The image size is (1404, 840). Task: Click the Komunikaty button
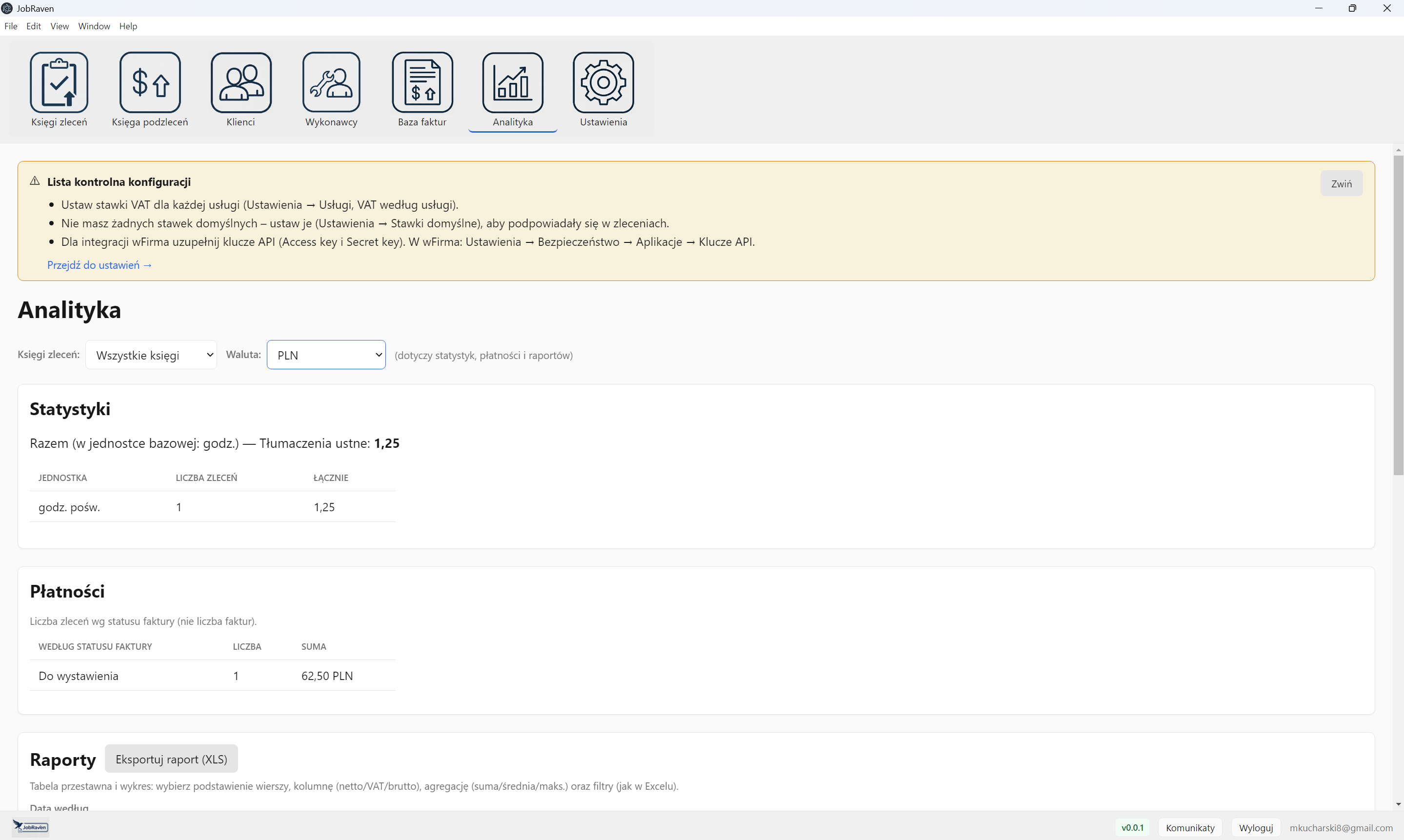1189,827
